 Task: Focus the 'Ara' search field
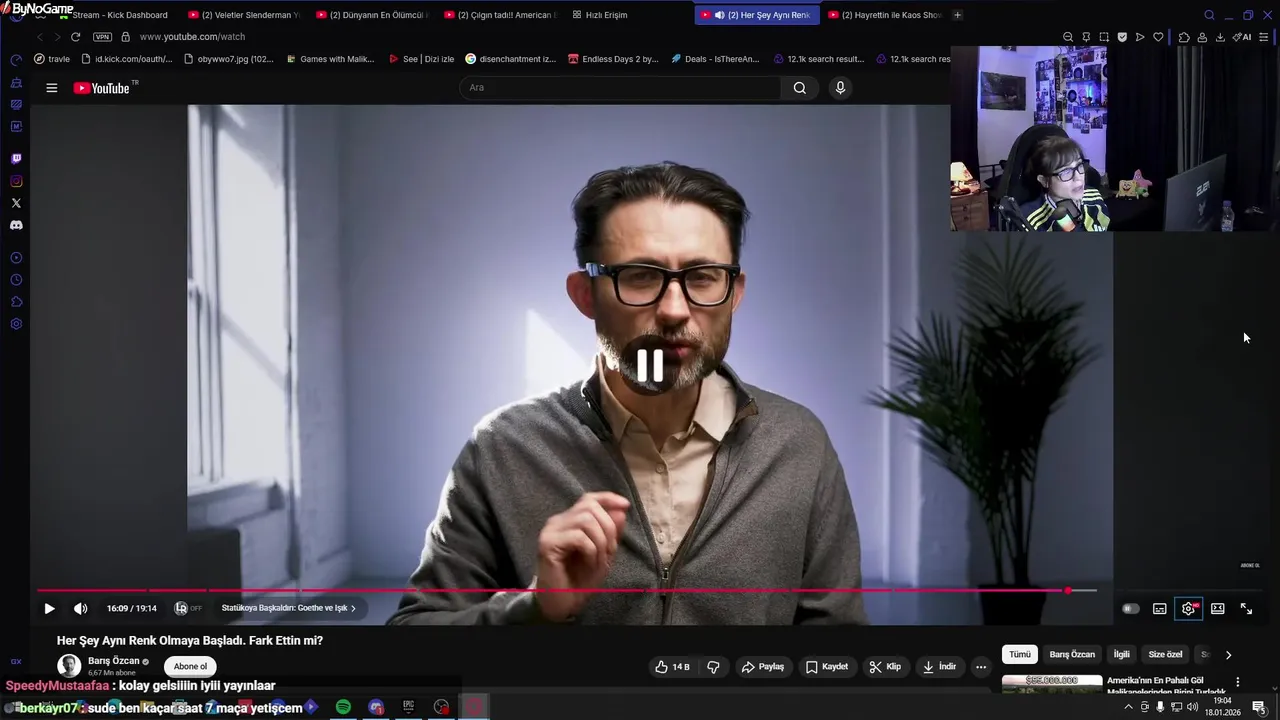pyautogui.click(x=620, y=88)
